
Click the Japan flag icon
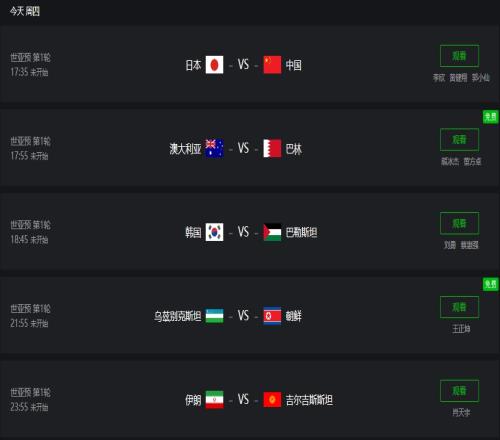(214, 65)
